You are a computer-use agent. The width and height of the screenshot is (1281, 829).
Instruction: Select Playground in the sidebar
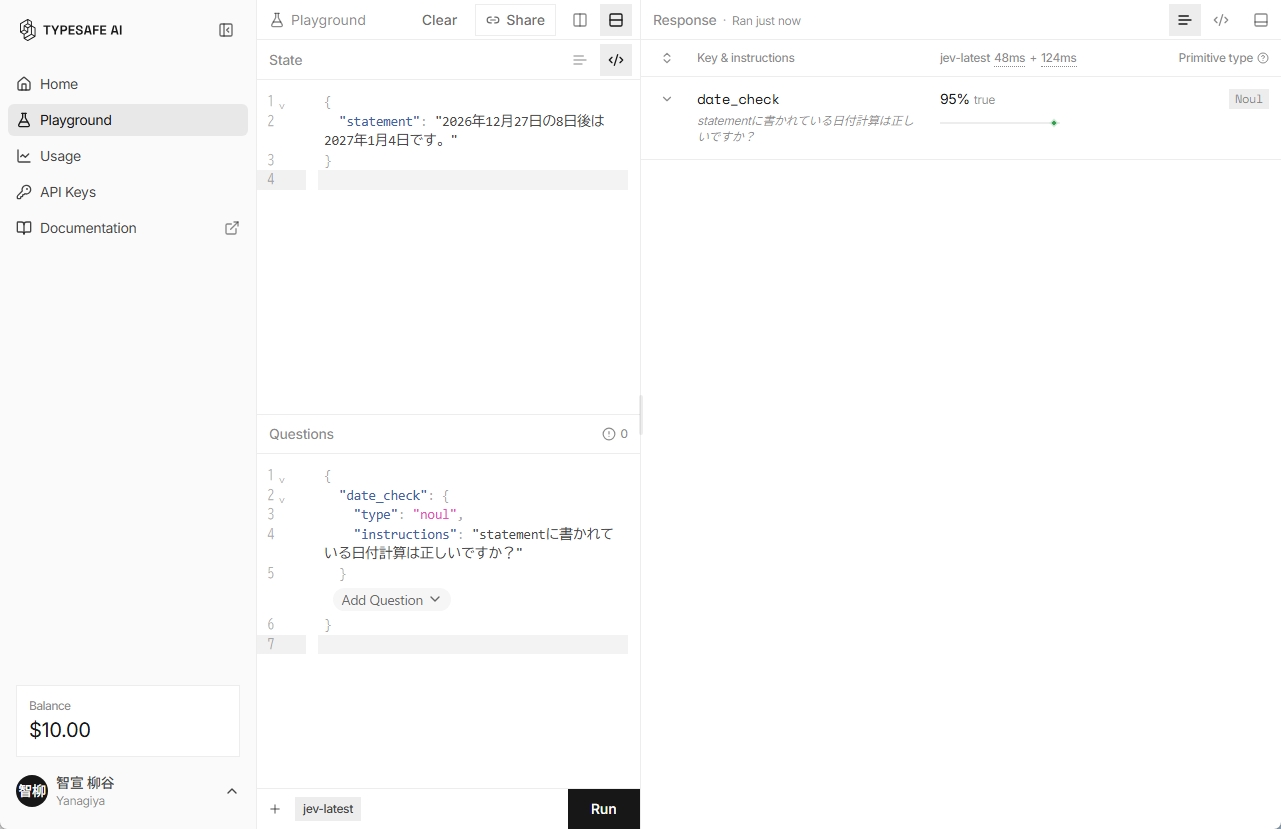point(128,120)
